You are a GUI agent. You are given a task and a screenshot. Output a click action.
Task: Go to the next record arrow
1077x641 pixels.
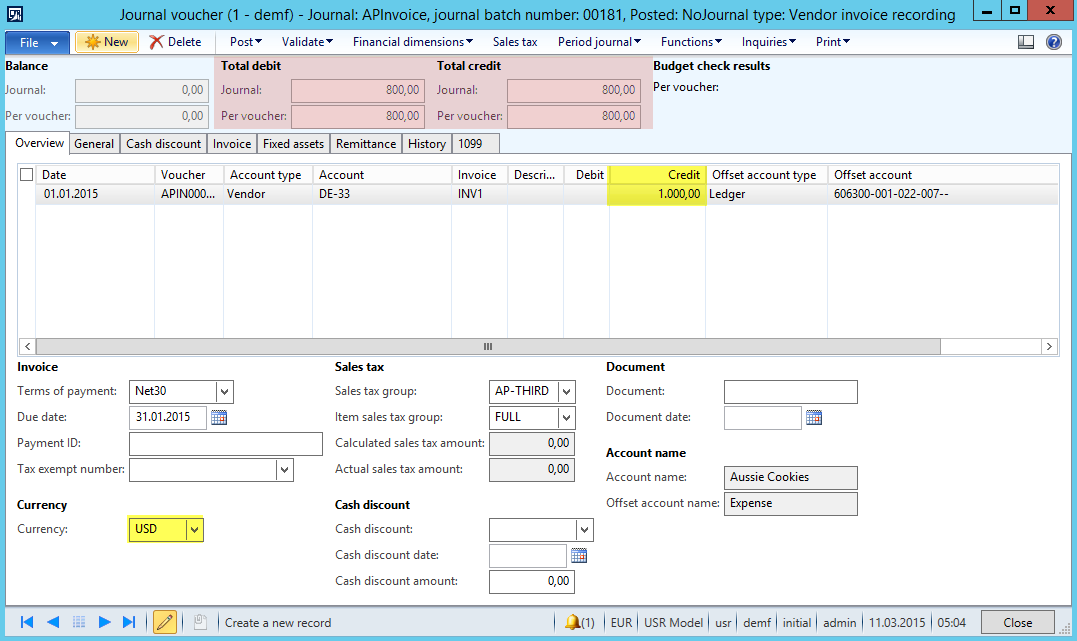[104, 622]
